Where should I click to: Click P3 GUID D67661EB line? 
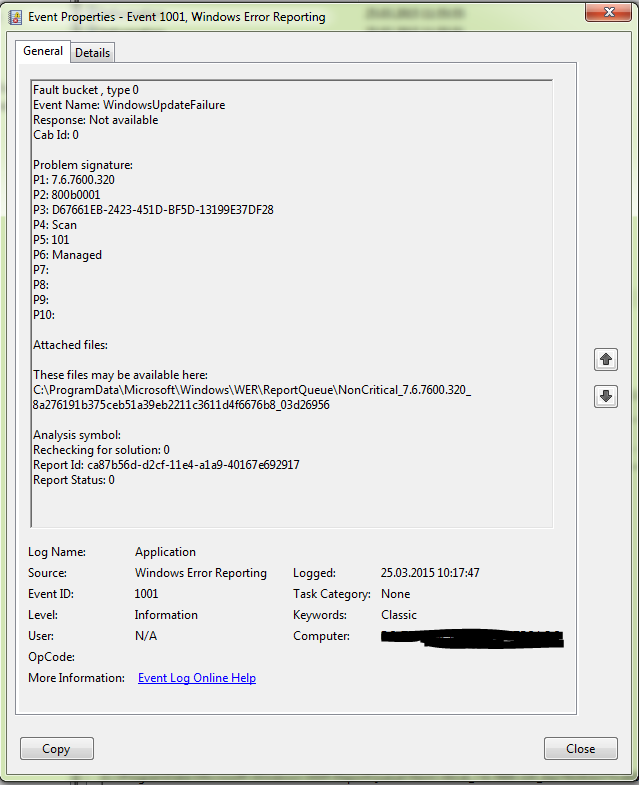tap(153, 210)
